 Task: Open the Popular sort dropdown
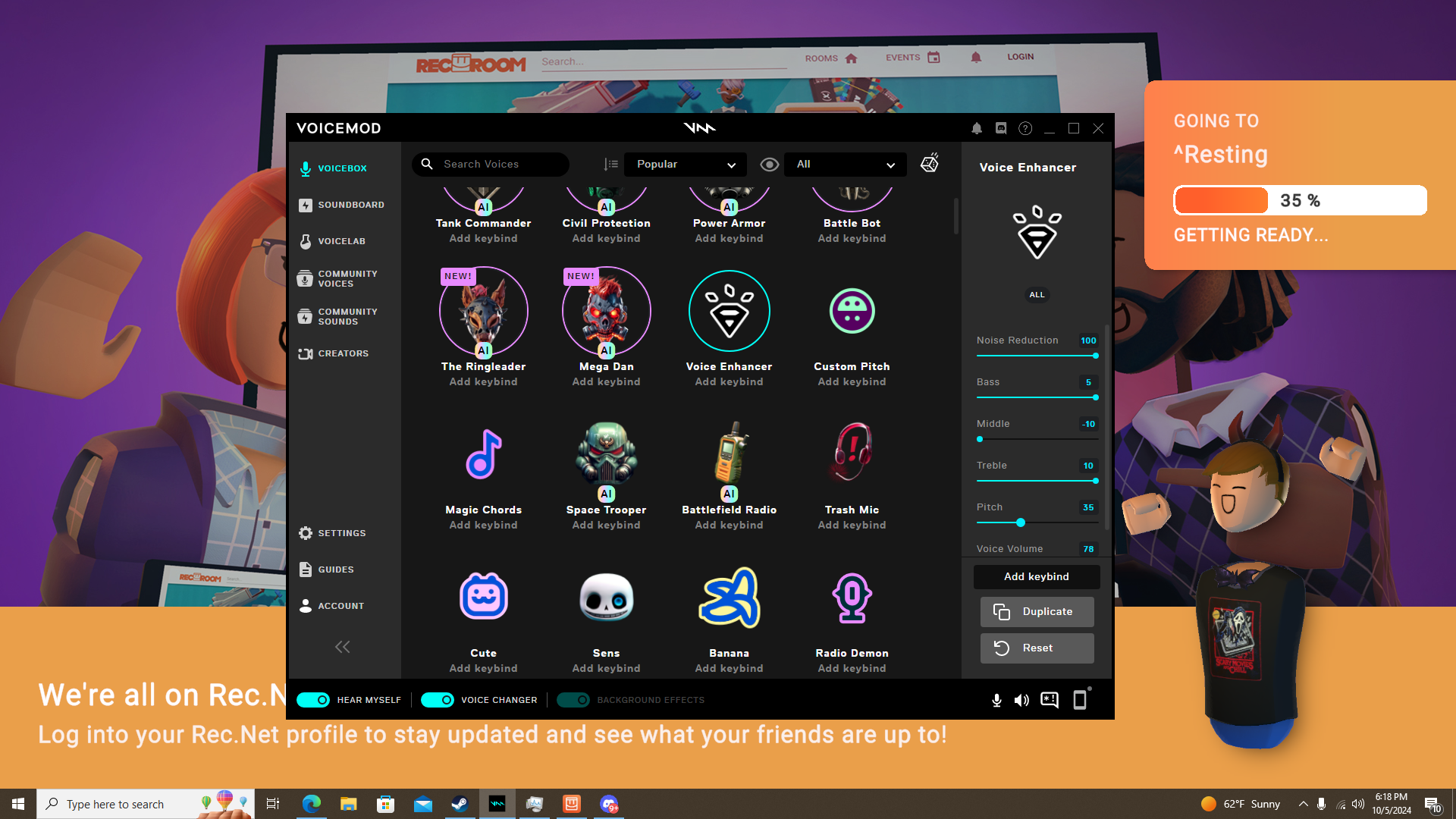coord(685,165)
